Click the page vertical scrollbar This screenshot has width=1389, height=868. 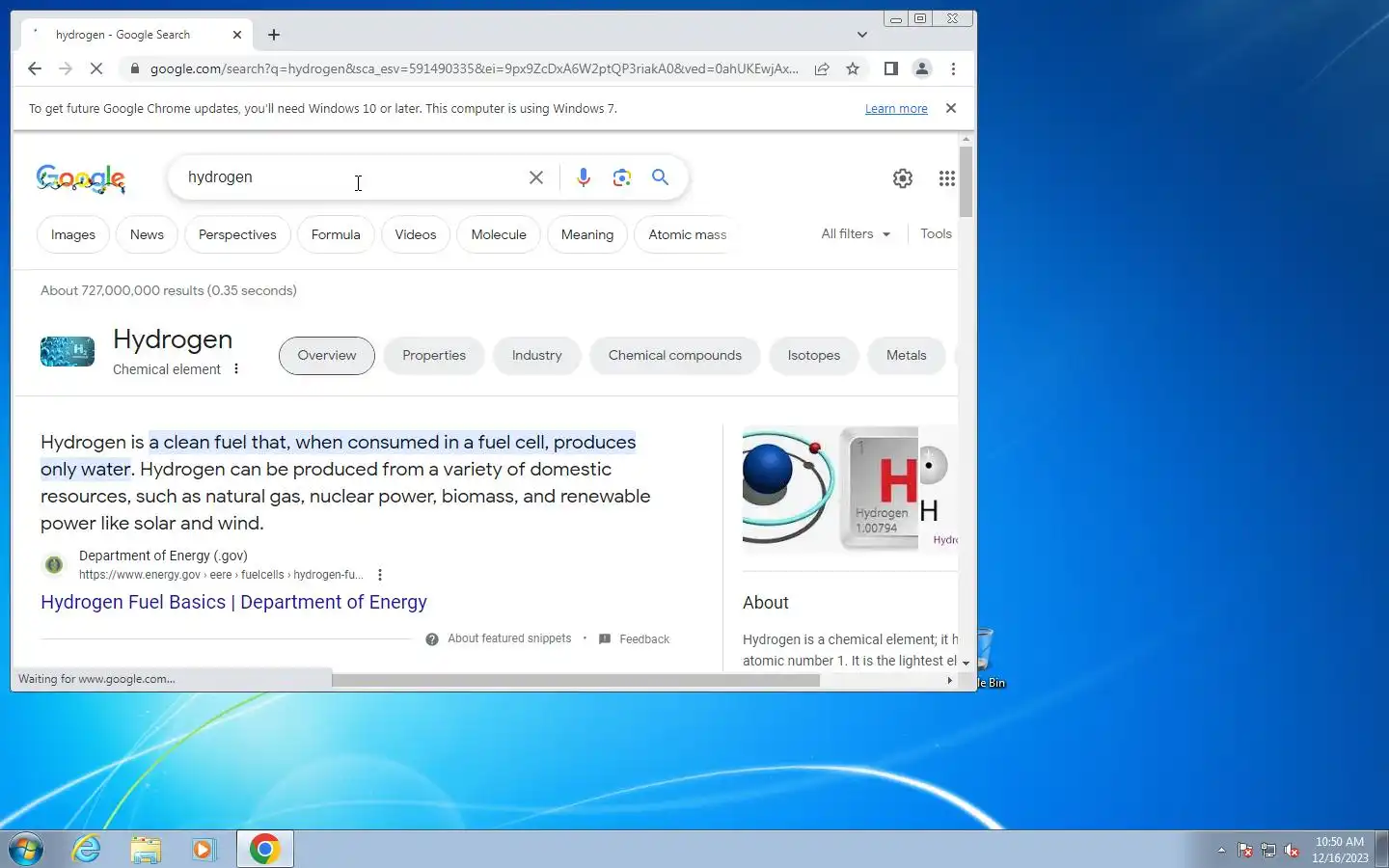pyautogui.click(x=966, y=181)
